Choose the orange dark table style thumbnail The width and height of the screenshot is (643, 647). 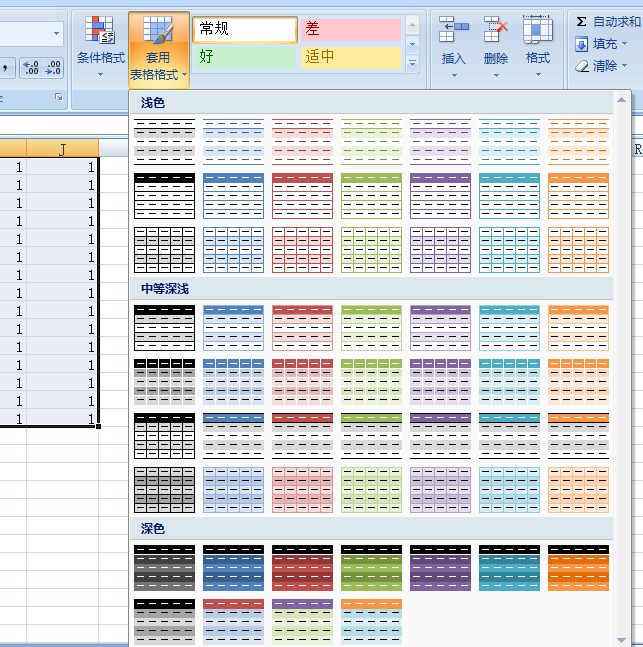[x=577, y=567]
